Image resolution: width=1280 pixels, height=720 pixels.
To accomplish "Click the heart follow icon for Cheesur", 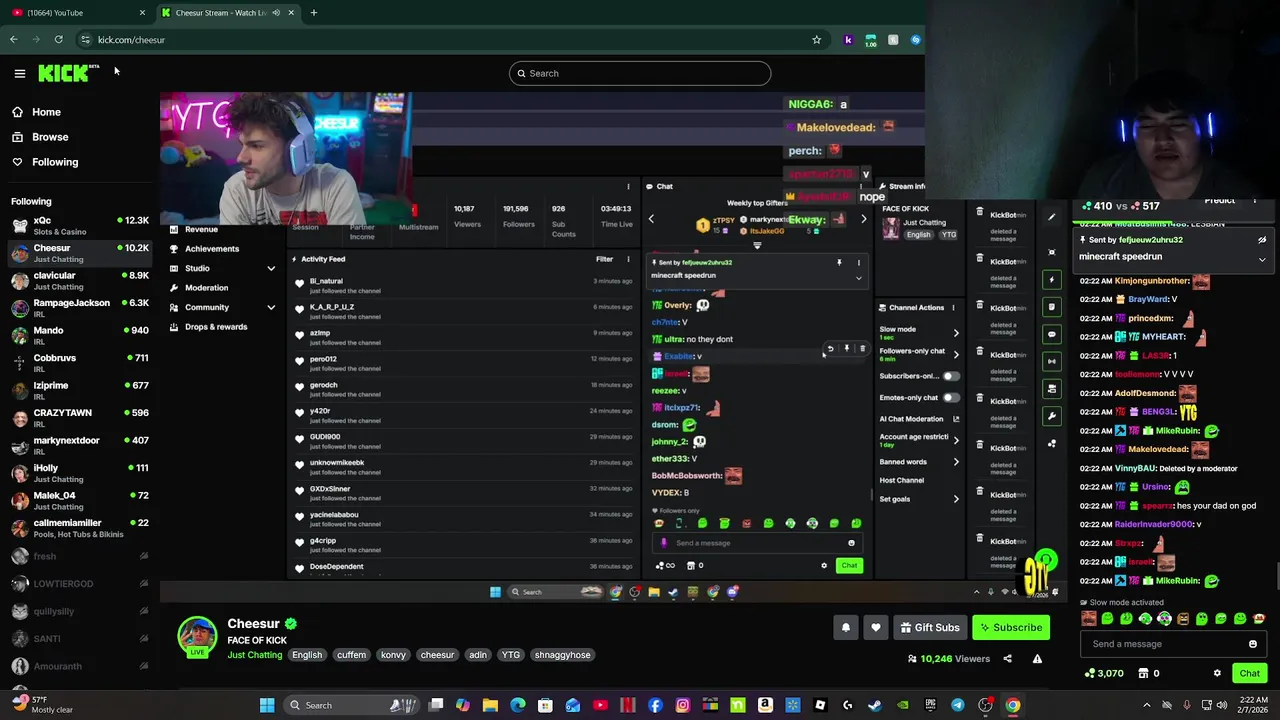I will coord(876,627).
